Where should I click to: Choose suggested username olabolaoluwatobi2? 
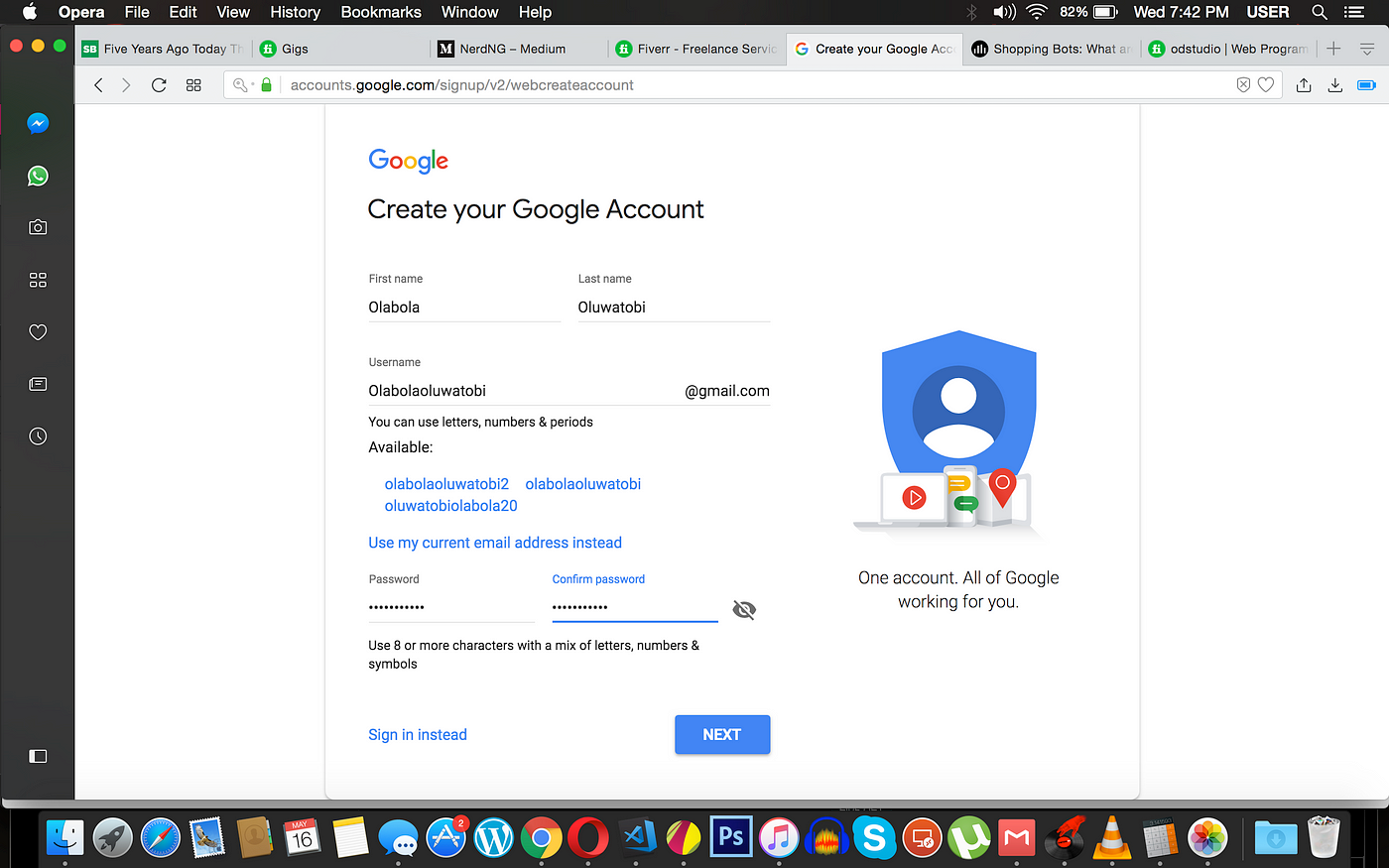click(446, 484)
